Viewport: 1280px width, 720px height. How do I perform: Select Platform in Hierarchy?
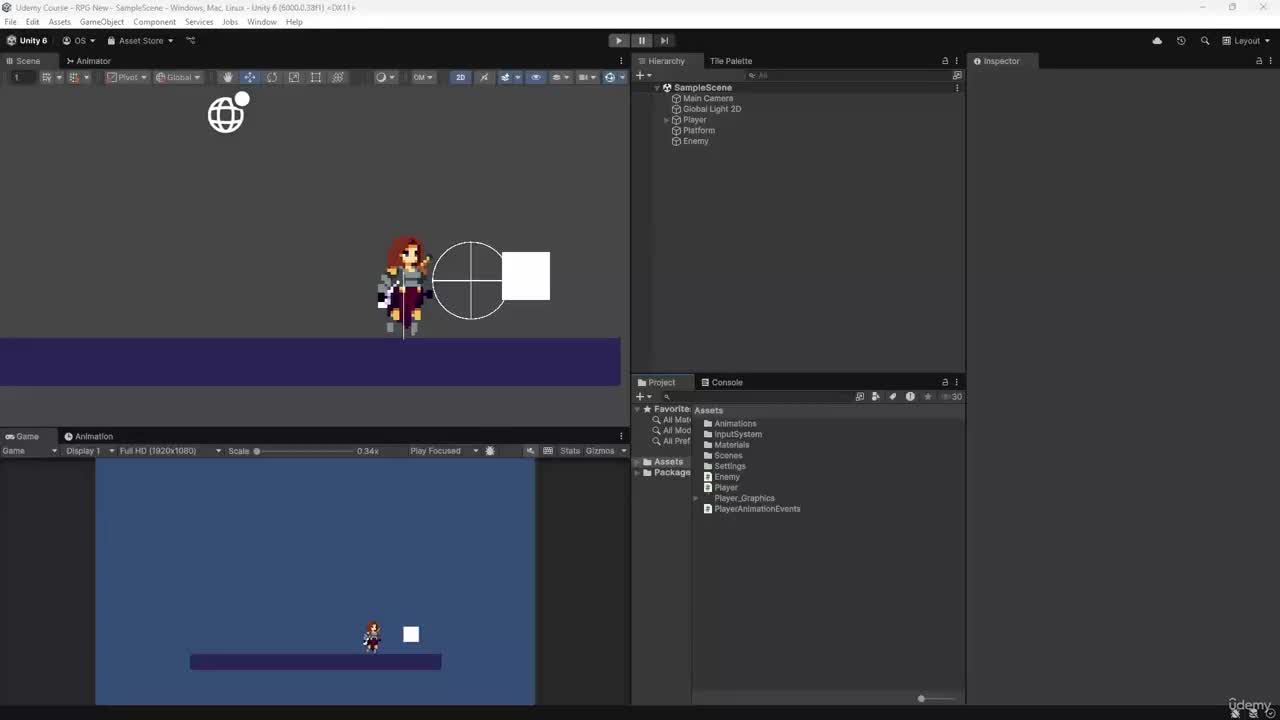tap(699, 130)
